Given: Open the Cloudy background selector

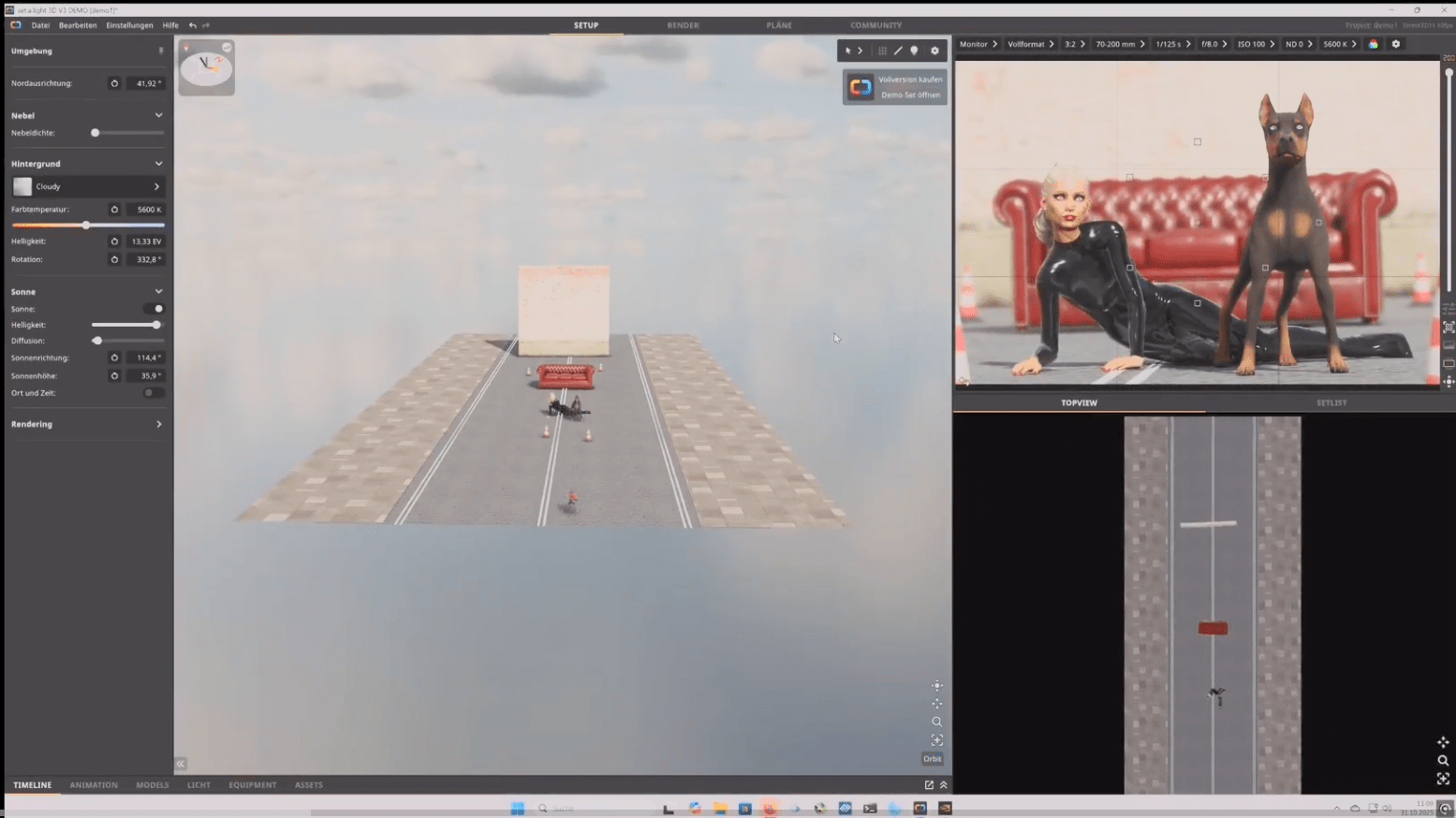Looking at the screenshot, I should coord(87,186).
